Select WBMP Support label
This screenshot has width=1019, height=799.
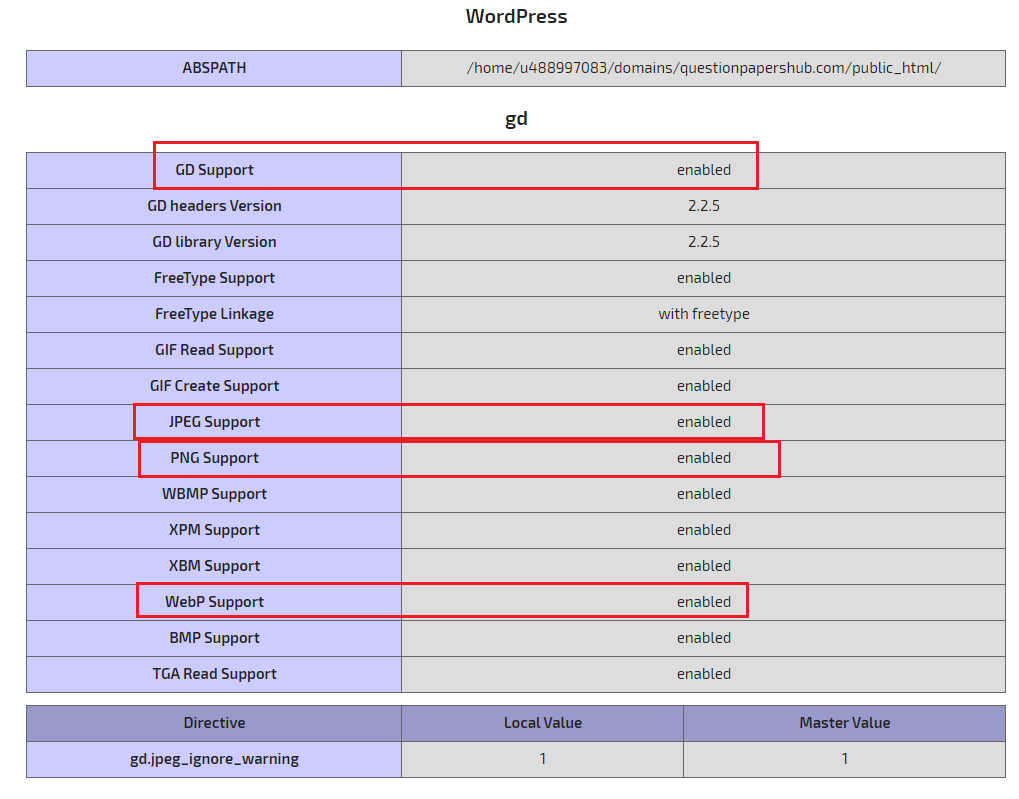[214, 494]
